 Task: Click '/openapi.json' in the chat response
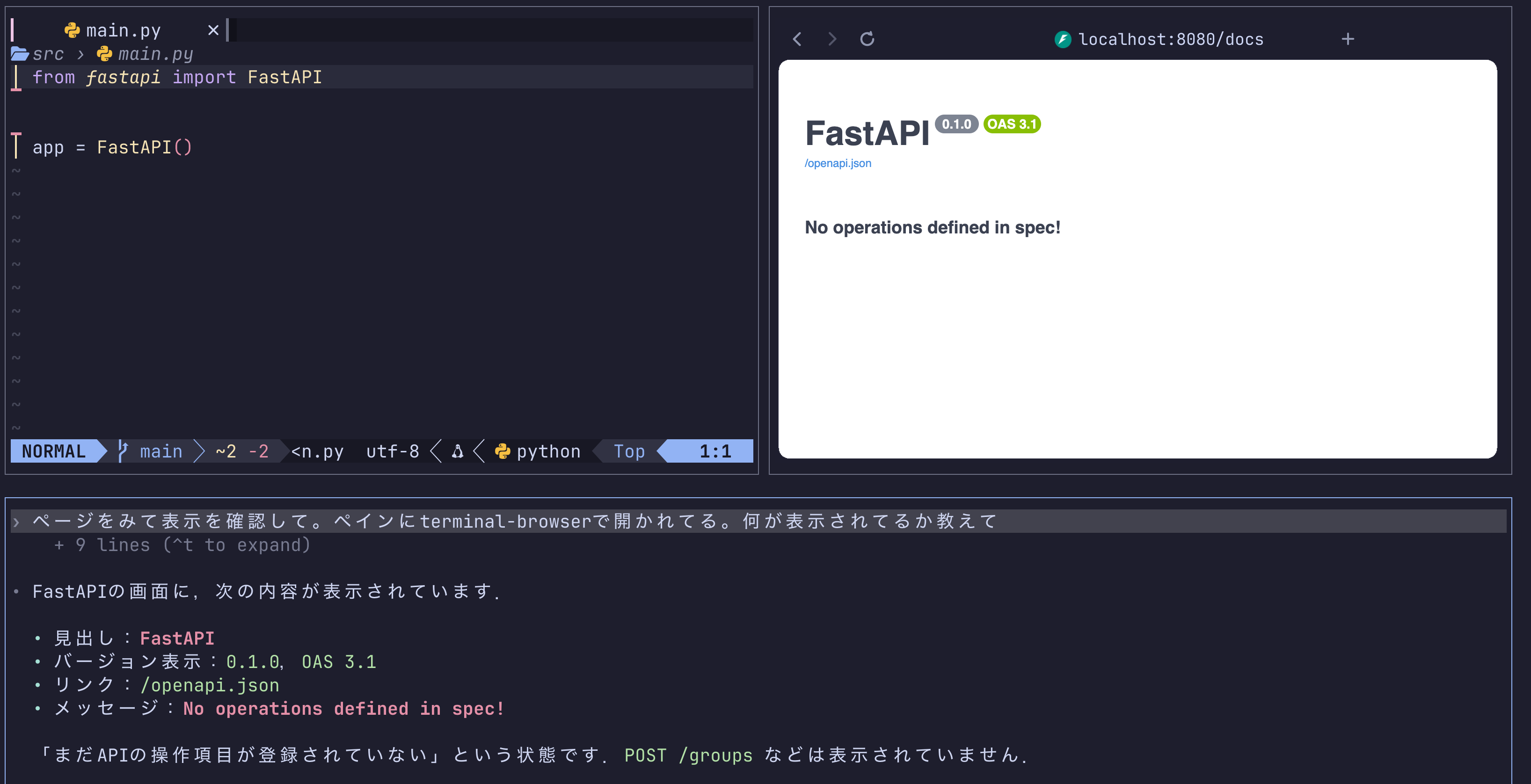[x=210, y=685]
